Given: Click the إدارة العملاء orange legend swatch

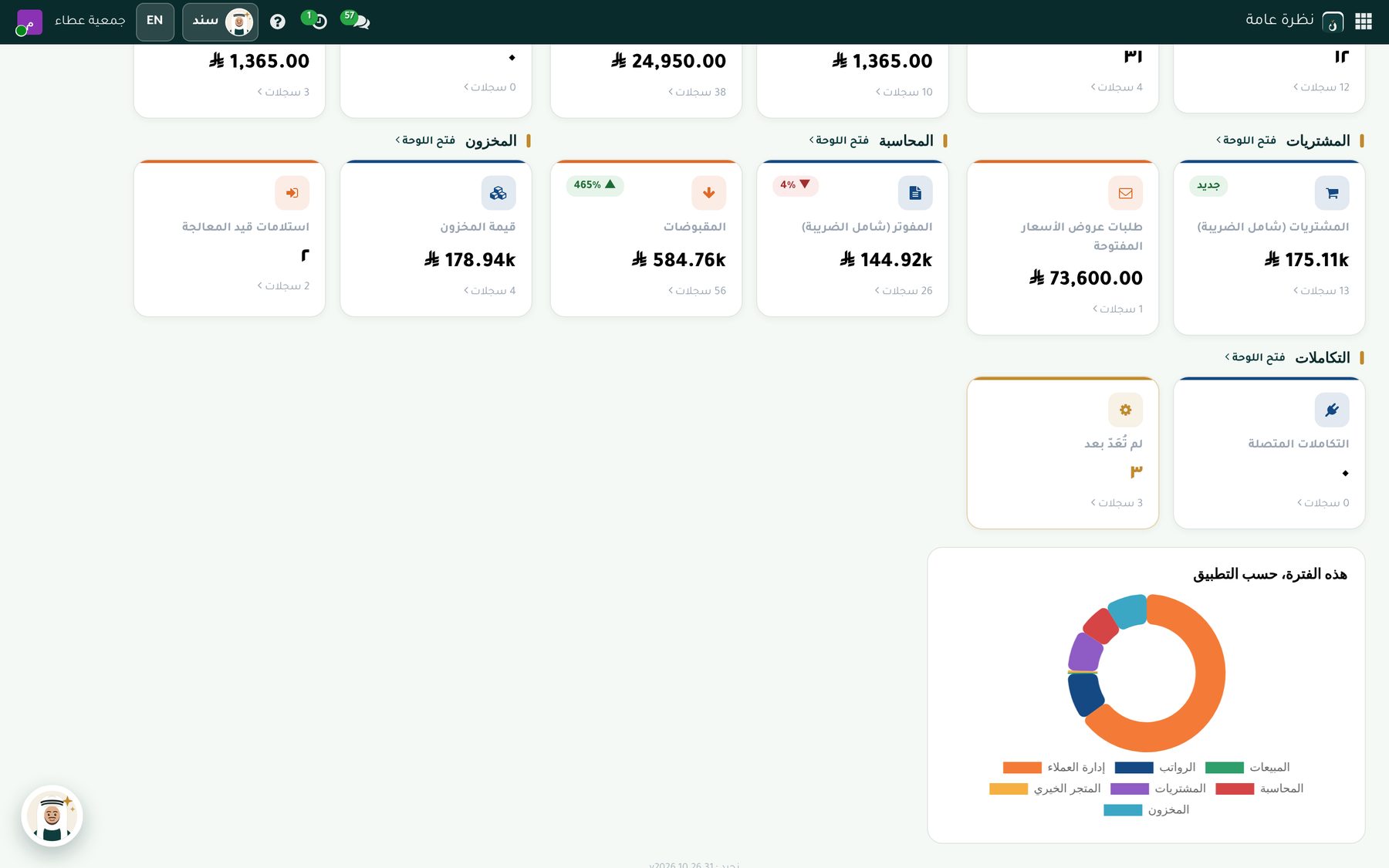Looking at the screenshot, I should [1022, 768].
